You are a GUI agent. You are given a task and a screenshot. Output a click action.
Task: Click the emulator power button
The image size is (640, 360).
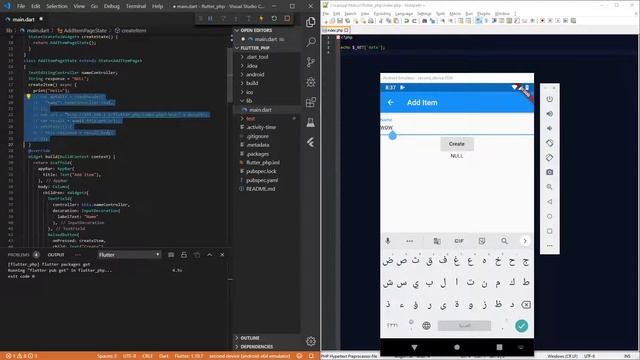(x=549, y=99)
